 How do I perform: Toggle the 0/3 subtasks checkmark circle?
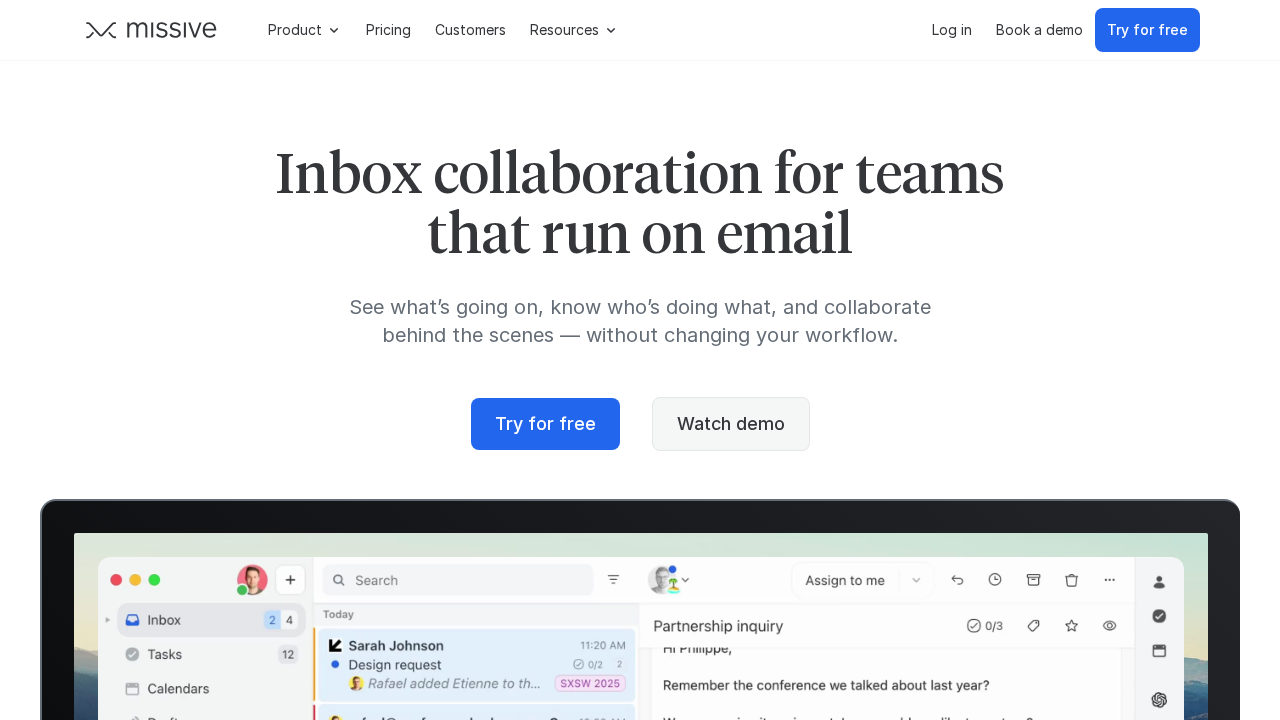pos(974,626)
